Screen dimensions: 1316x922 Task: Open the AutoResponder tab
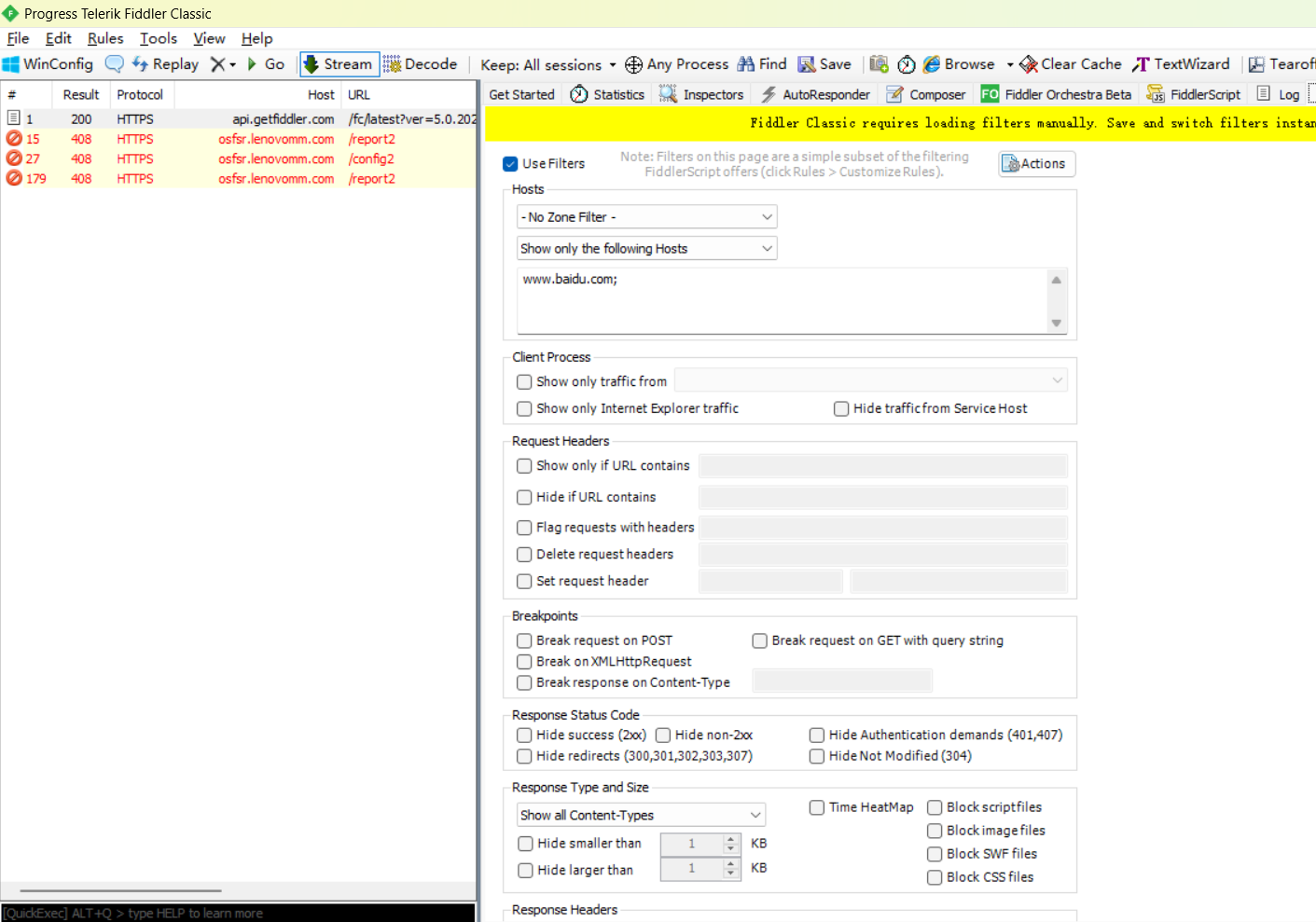coord(815,94)
